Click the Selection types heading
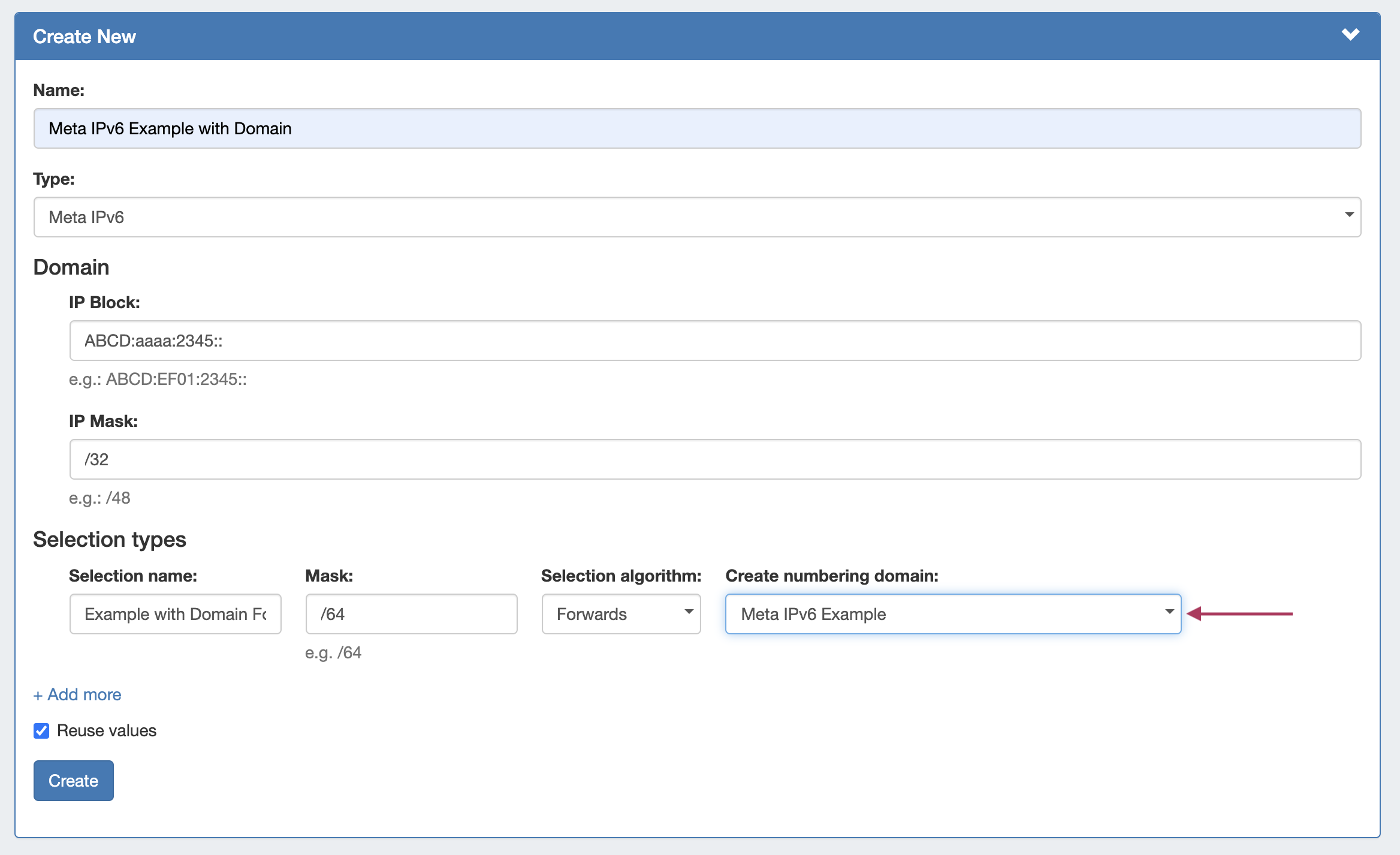The height and width of the screenshot is (855, 1400). (110, 539)
